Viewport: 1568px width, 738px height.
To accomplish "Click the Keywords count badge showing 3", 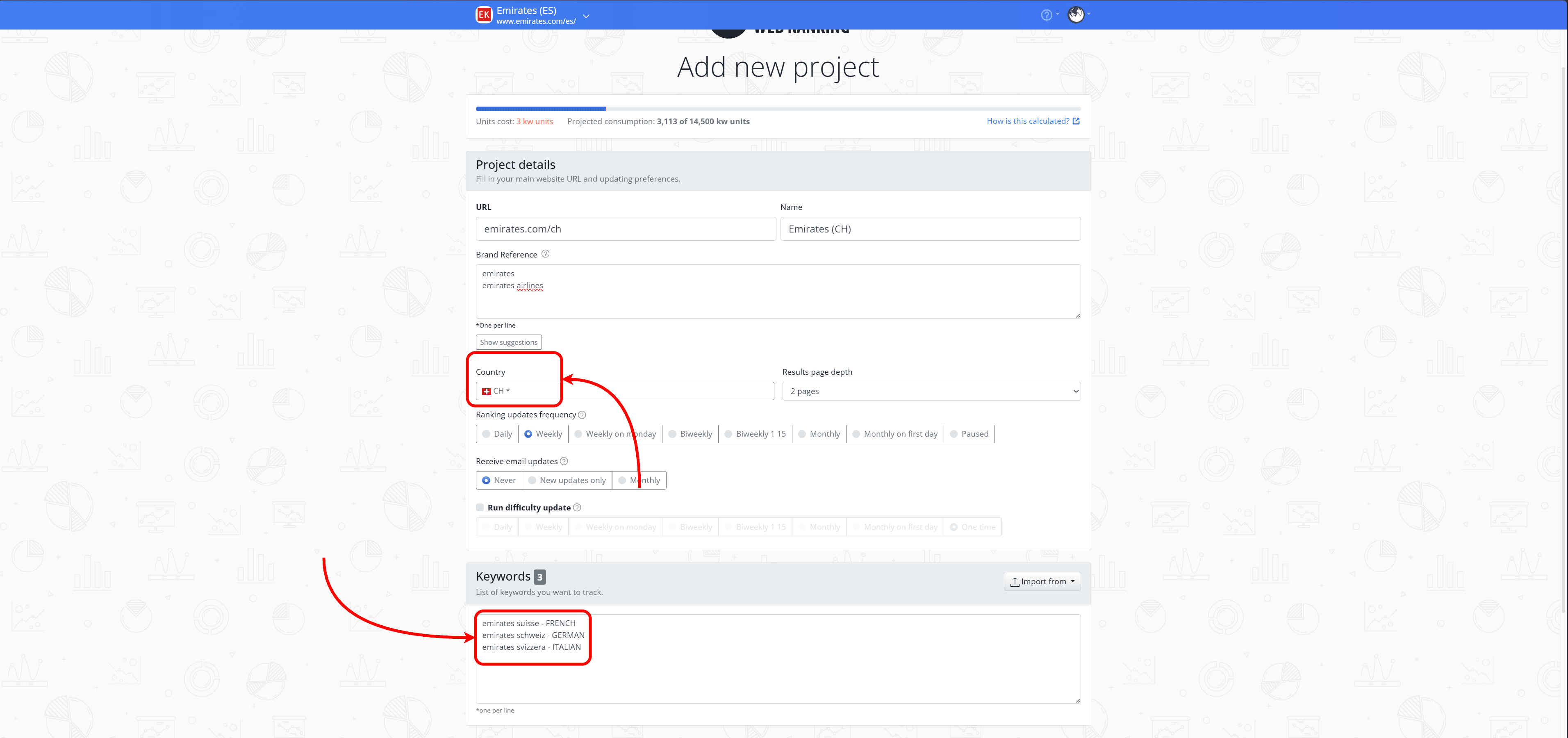I will point(539,576).
